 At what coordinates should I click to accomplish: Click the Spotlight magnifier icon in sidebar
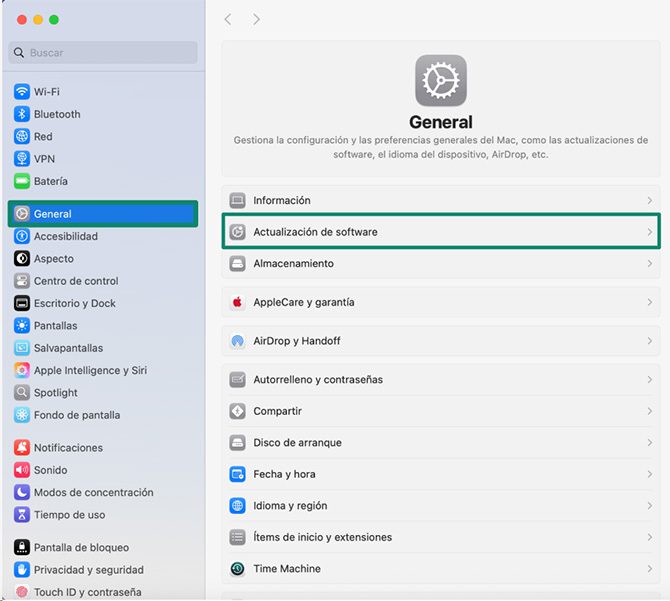pos(22,393)
